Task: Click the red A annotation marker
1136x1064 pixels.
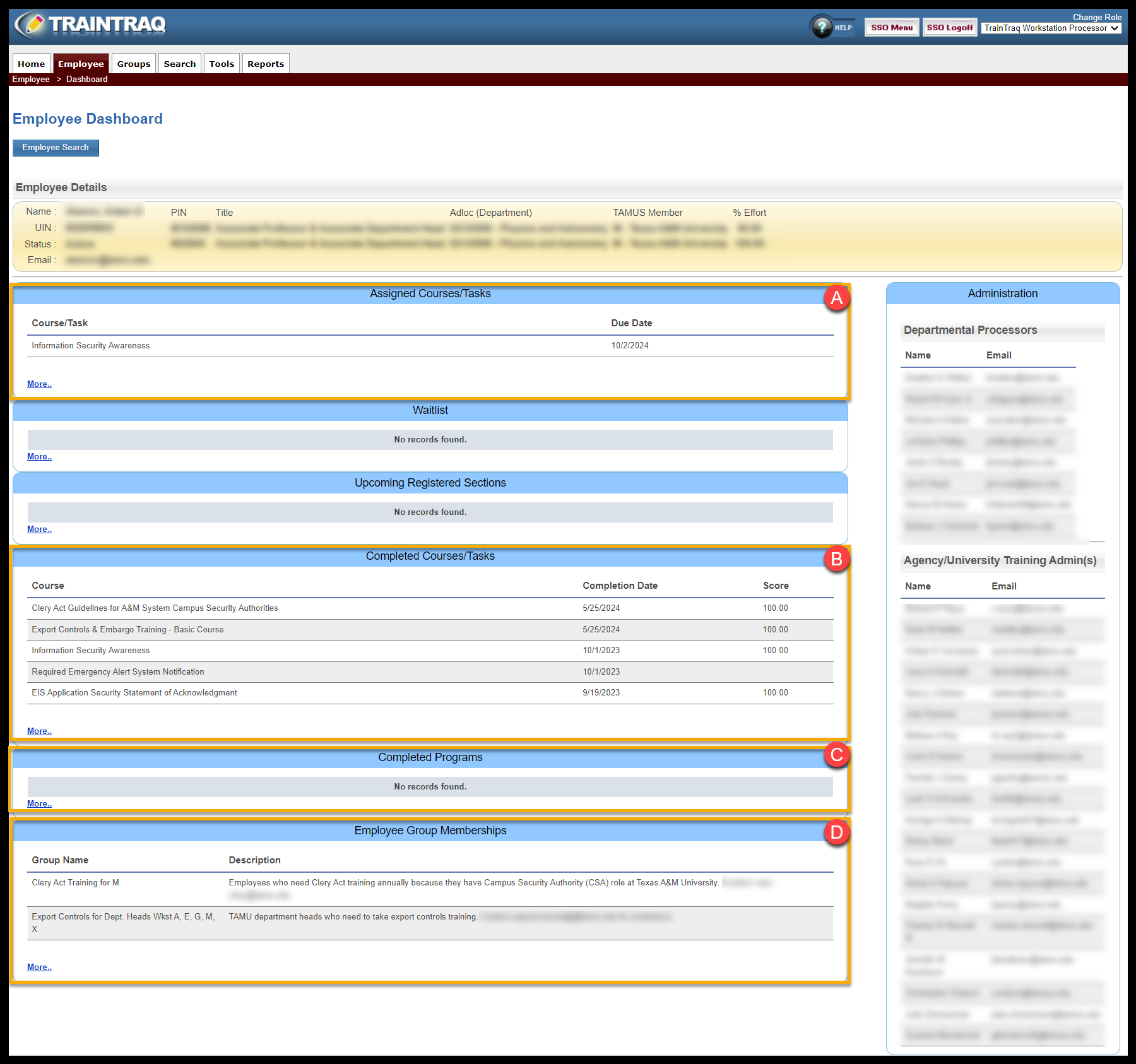Action: (x=836, y=298)
